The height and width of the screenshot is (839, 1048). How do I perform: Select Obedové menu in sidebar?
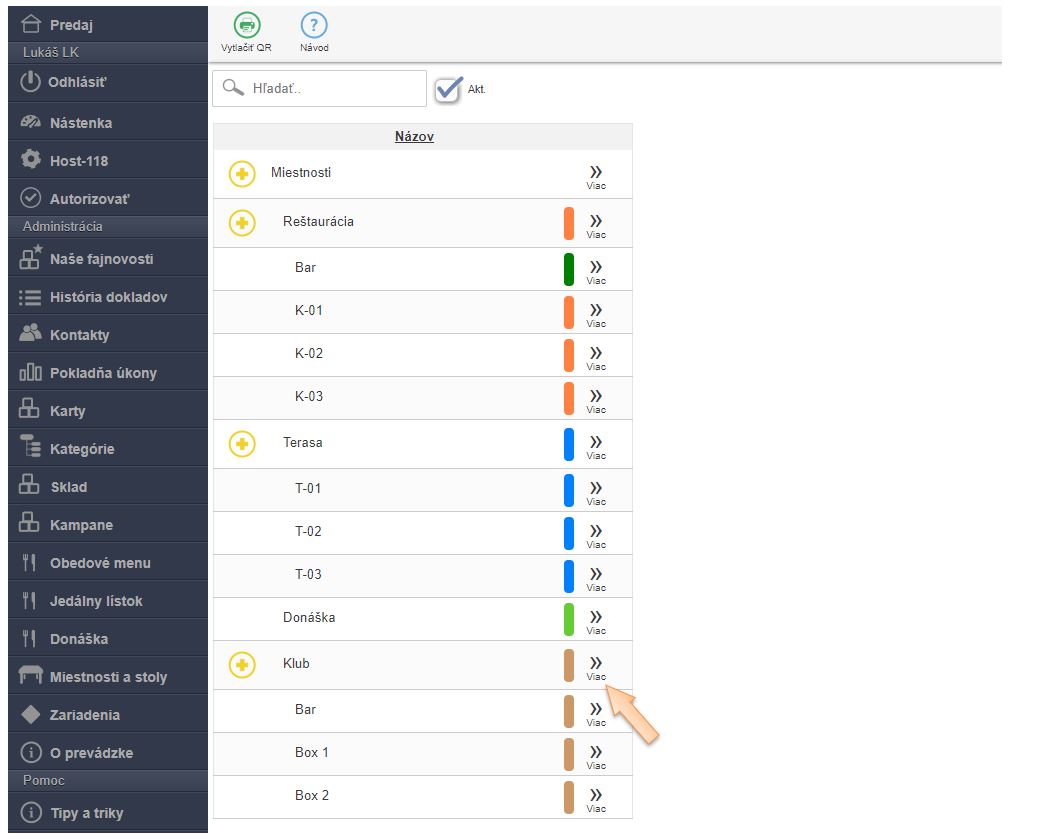[100, 563]
